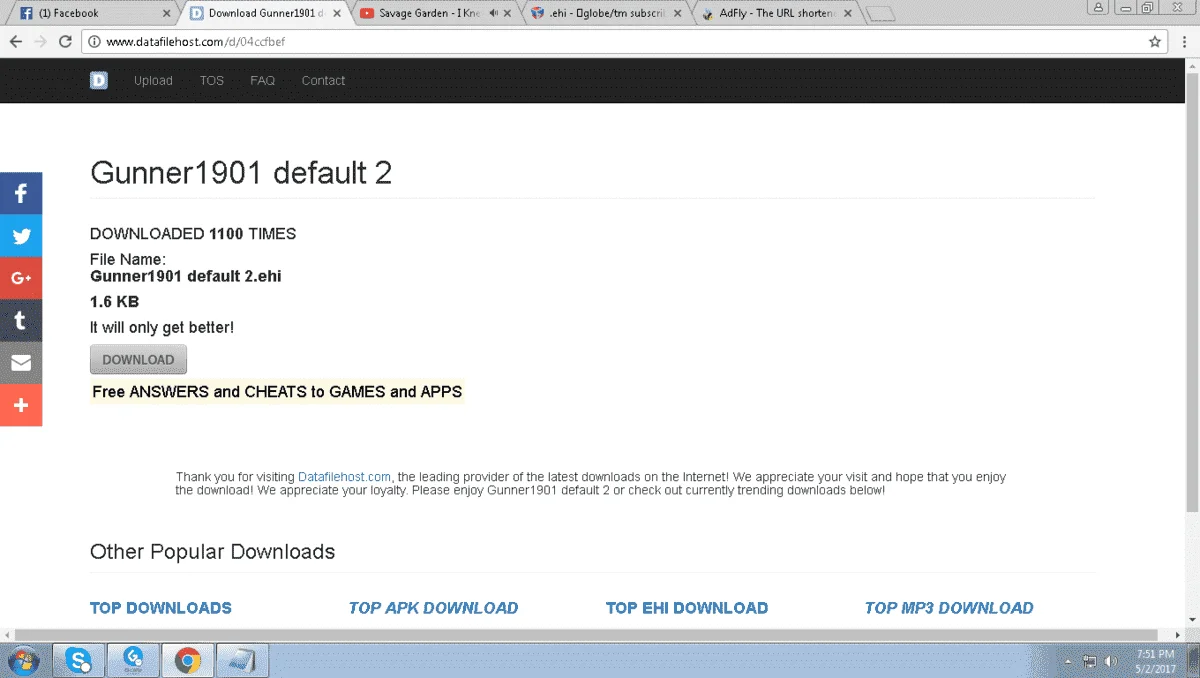
Task: Switch to AdFly URL shortener tab
Action: click(x=775, y=13)
